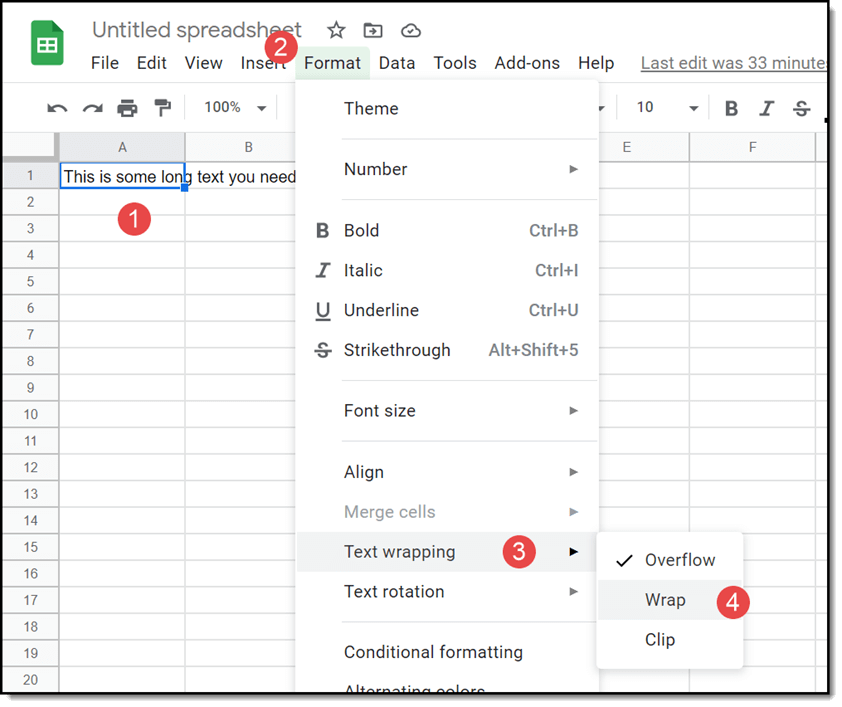842x707 pixels.
Task: Toggle Bold formatting in the toolbar
Action: point(731,107)
